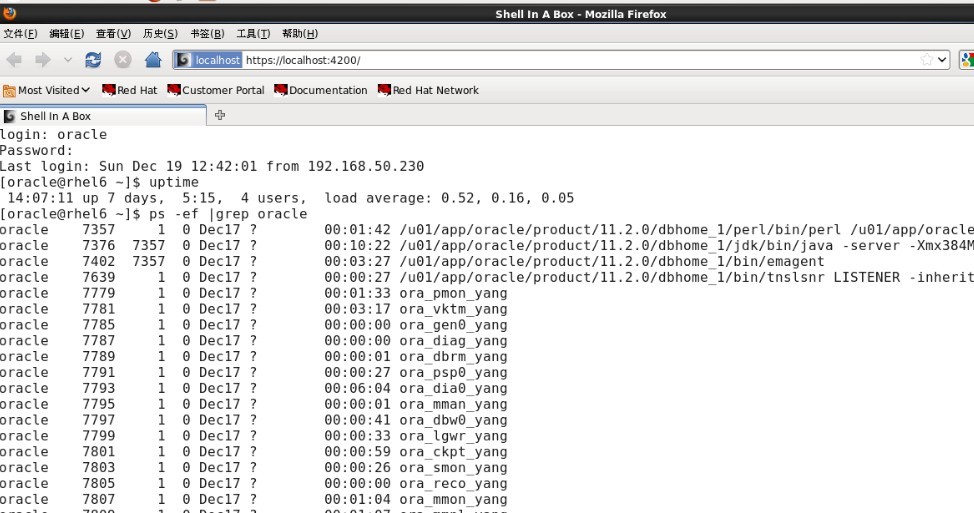The image size is (974, 513).
Task: Open the 工具(T) menu
Action: 253,34
